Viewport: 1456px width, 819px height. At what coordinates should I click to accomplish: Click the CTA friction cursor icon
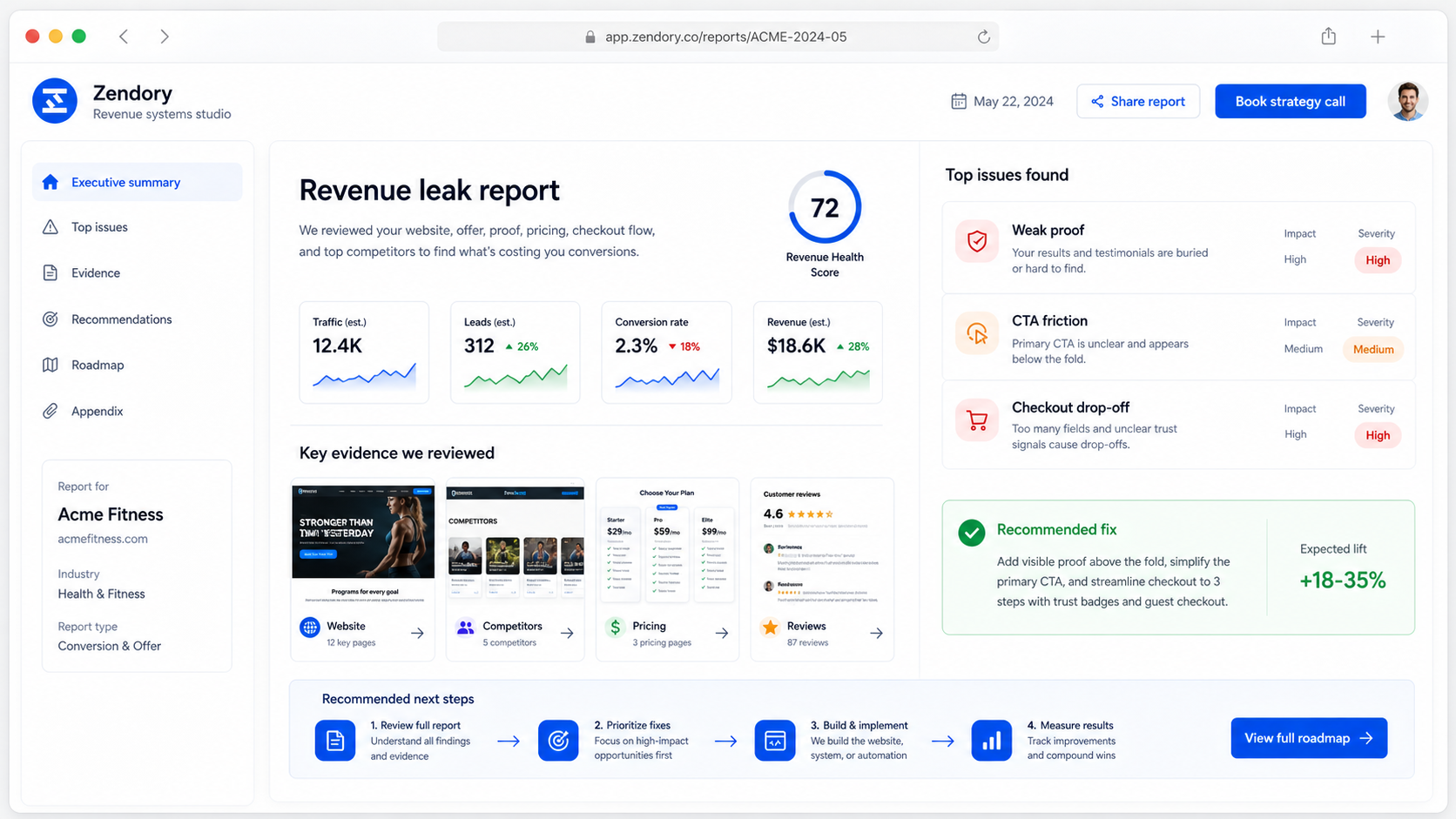click(977, 333)
